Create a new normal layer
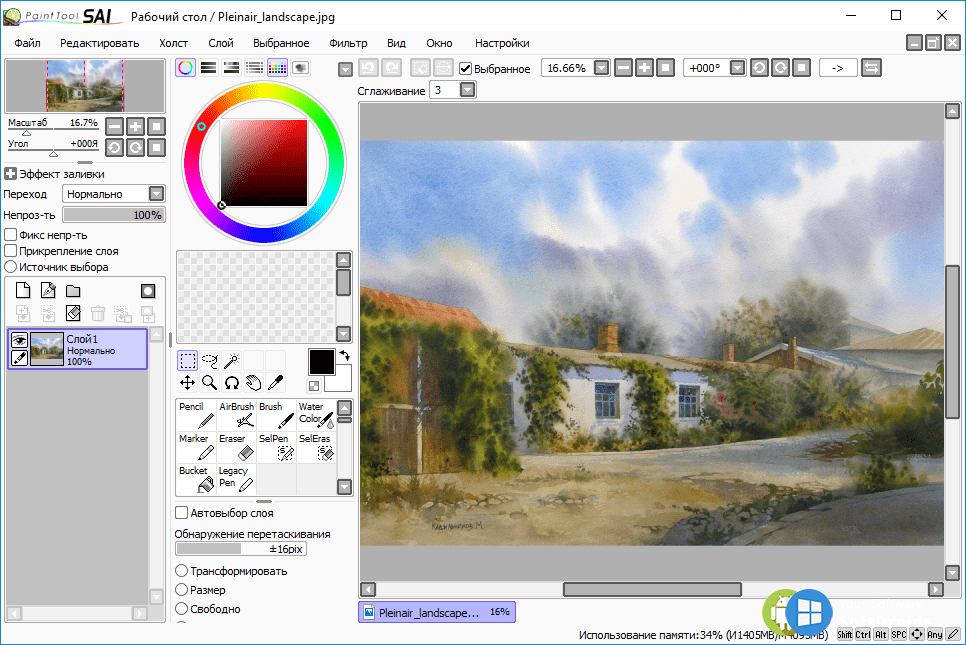This screenshot has height=645, width=966. click(x=23, y=290)
